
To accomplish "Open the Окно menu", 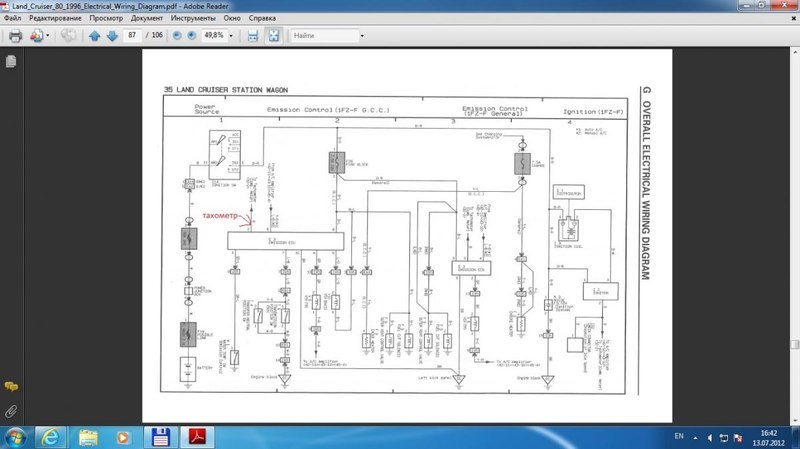I will (232, 18).
